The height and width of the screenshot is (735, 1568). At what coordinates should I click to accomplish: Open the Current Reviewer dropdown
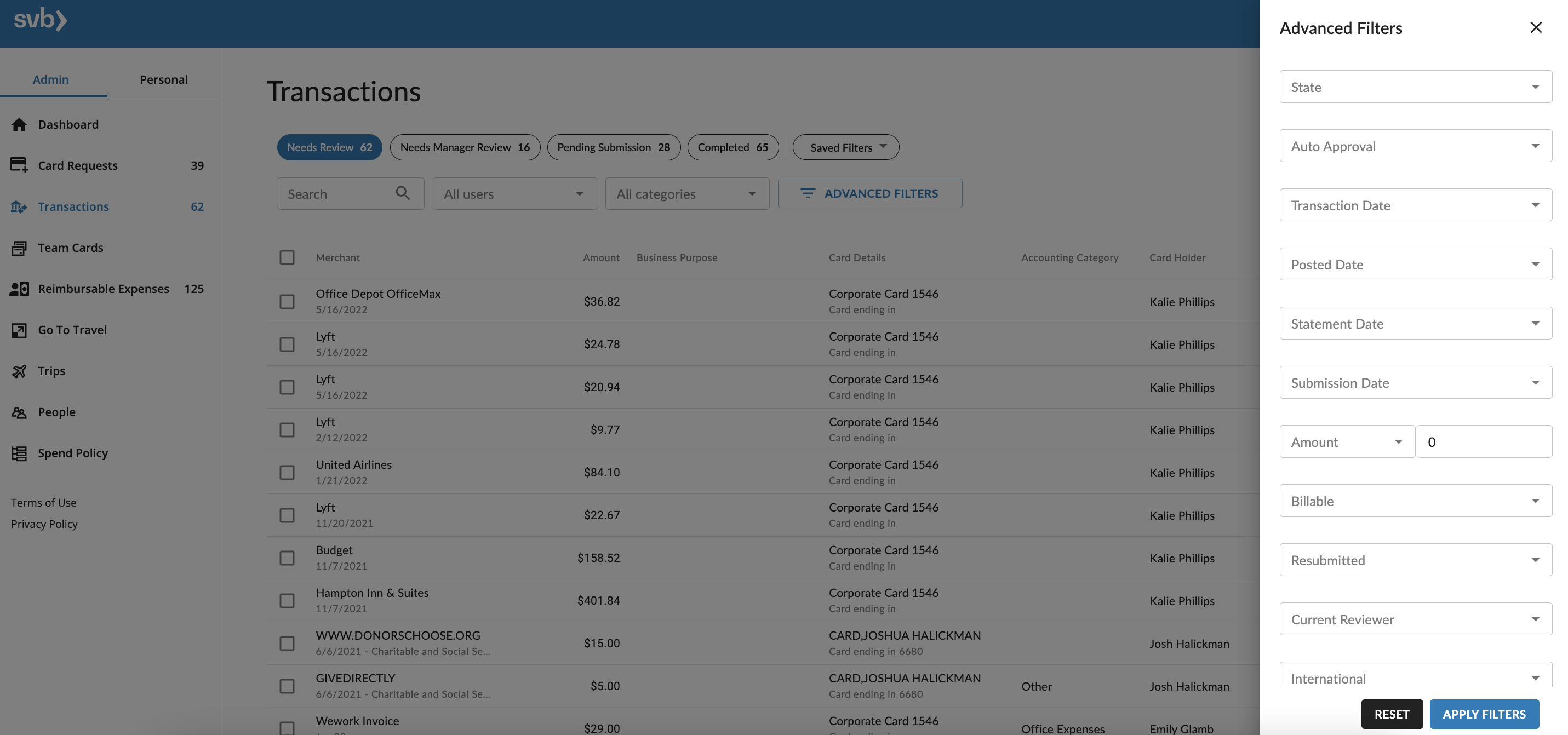pos(1415,619)
